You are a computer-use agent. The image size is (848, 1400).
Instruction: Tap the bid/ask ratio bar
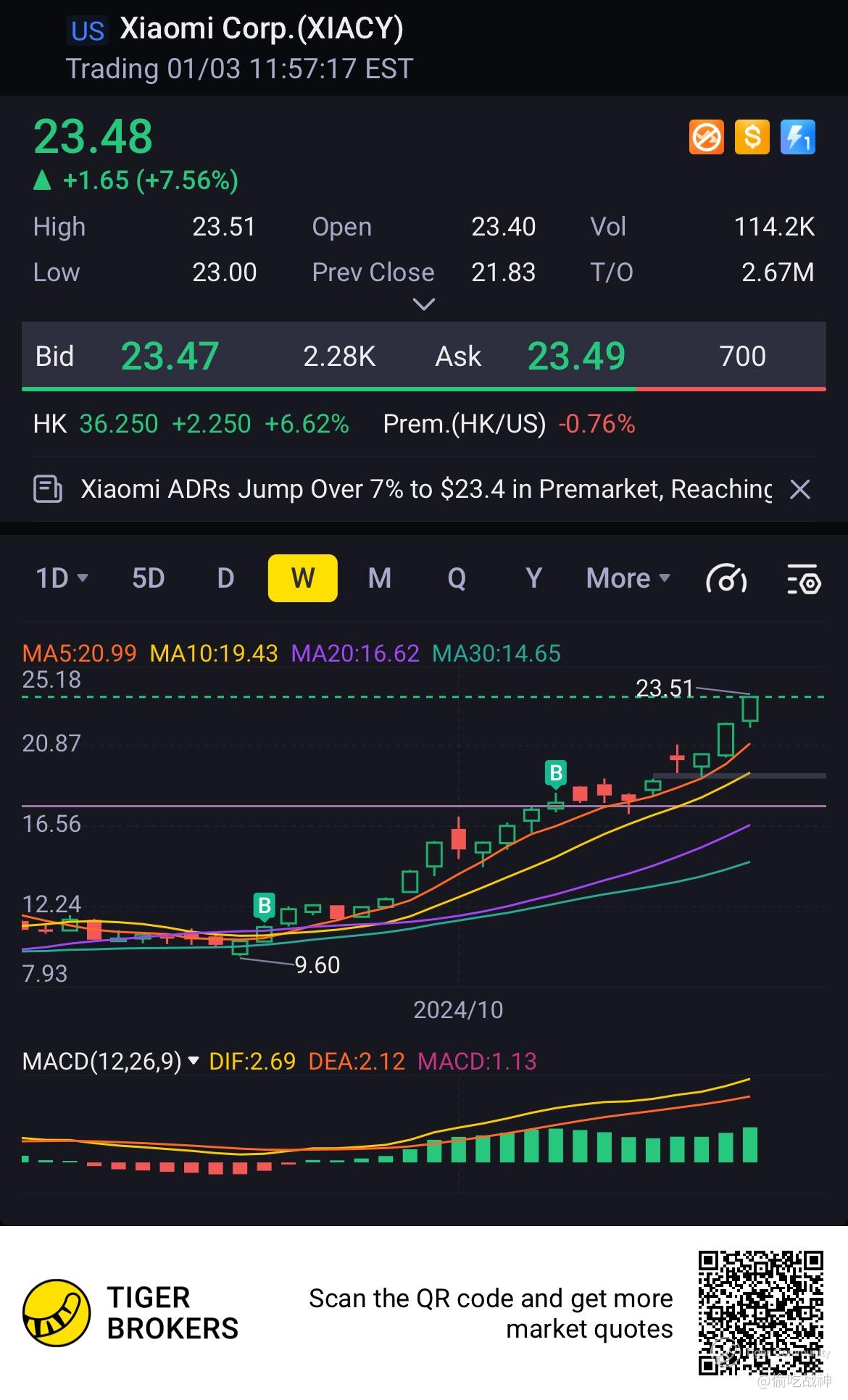click(x=424, y=389)
